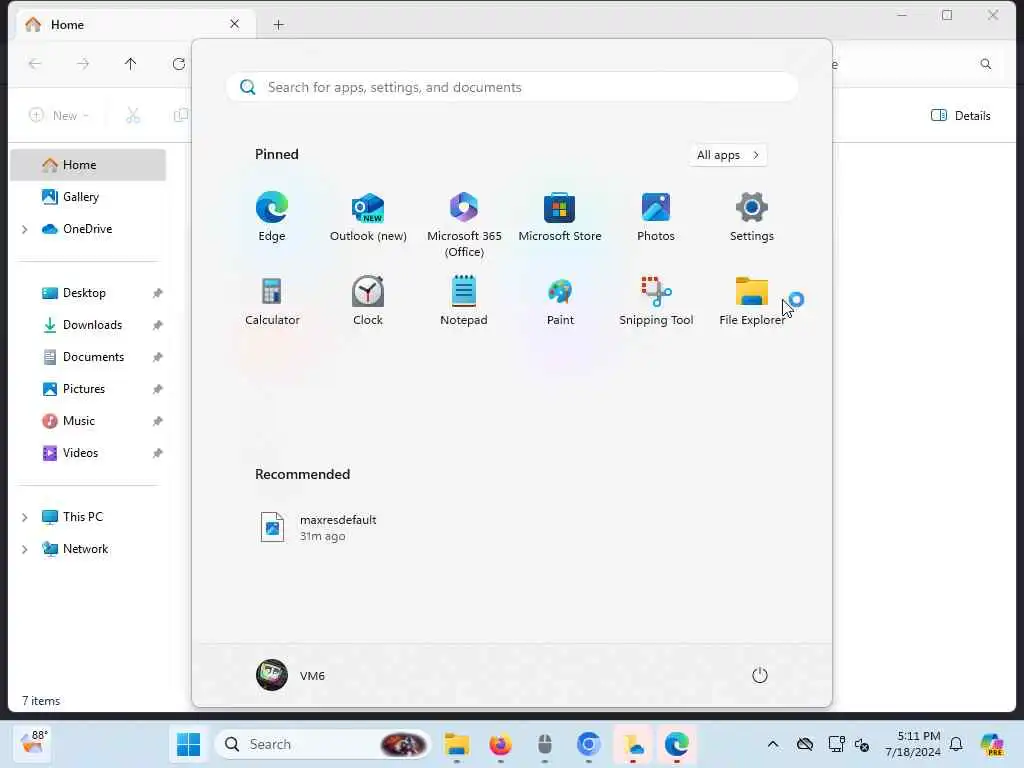Image resolution: width=1024 pixels, height=768 pixels.
Task: Click the taskbar Search box
Action: tap(323, 744)
